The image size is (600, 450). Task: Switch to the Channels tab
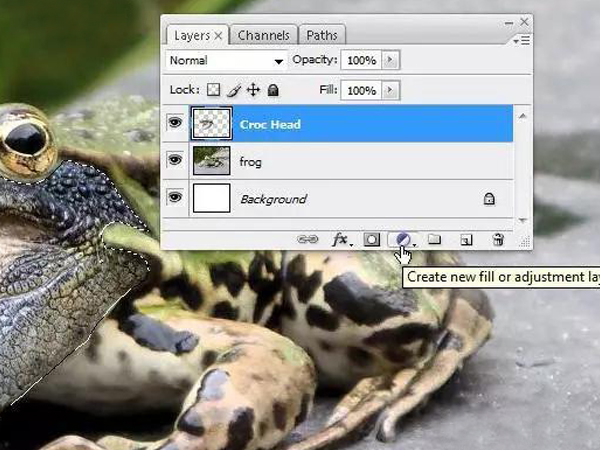click(x=263, y=36)
